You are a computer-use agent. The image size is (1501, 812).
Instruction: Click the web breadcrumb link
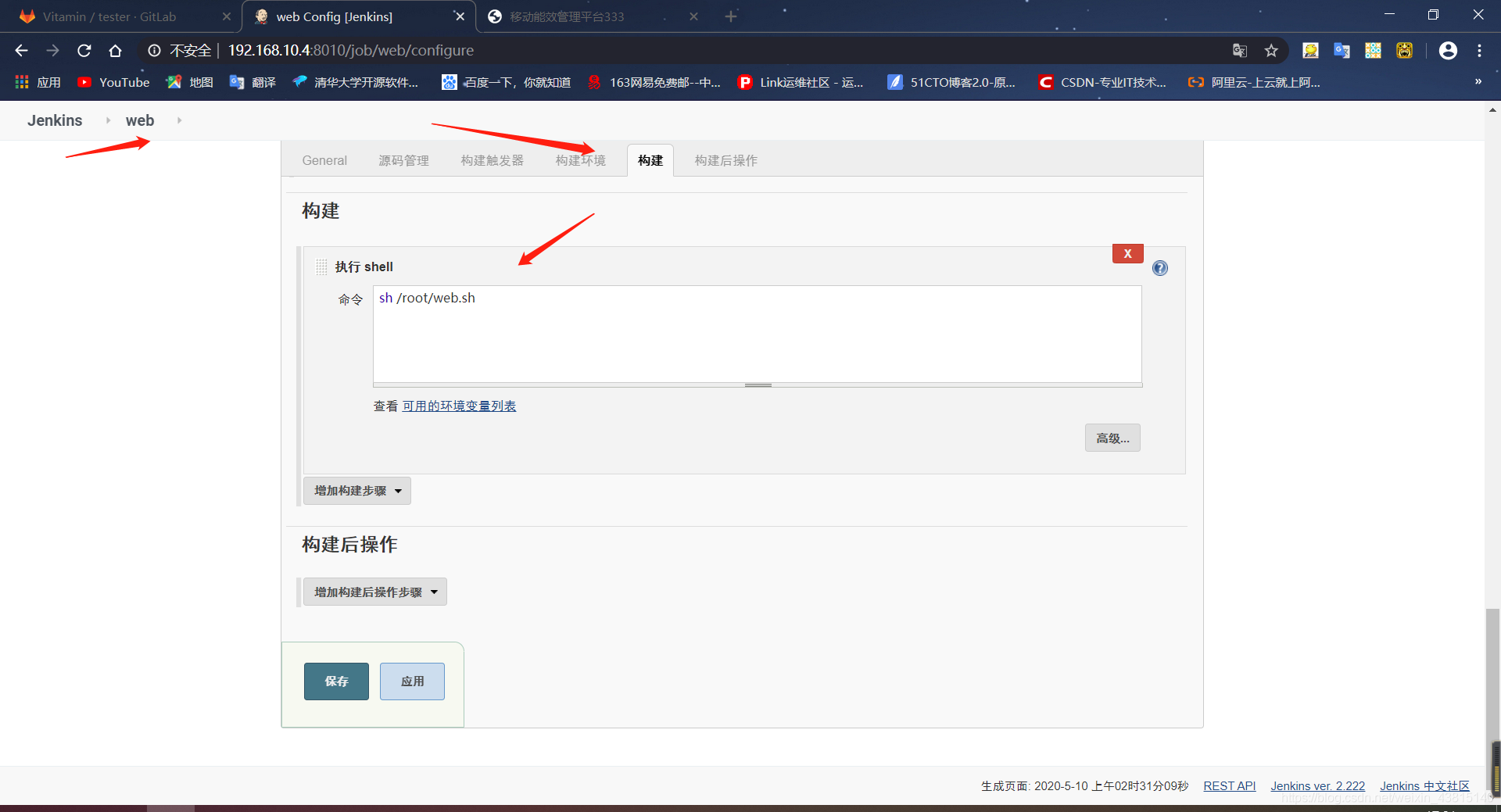coord(140,120)
